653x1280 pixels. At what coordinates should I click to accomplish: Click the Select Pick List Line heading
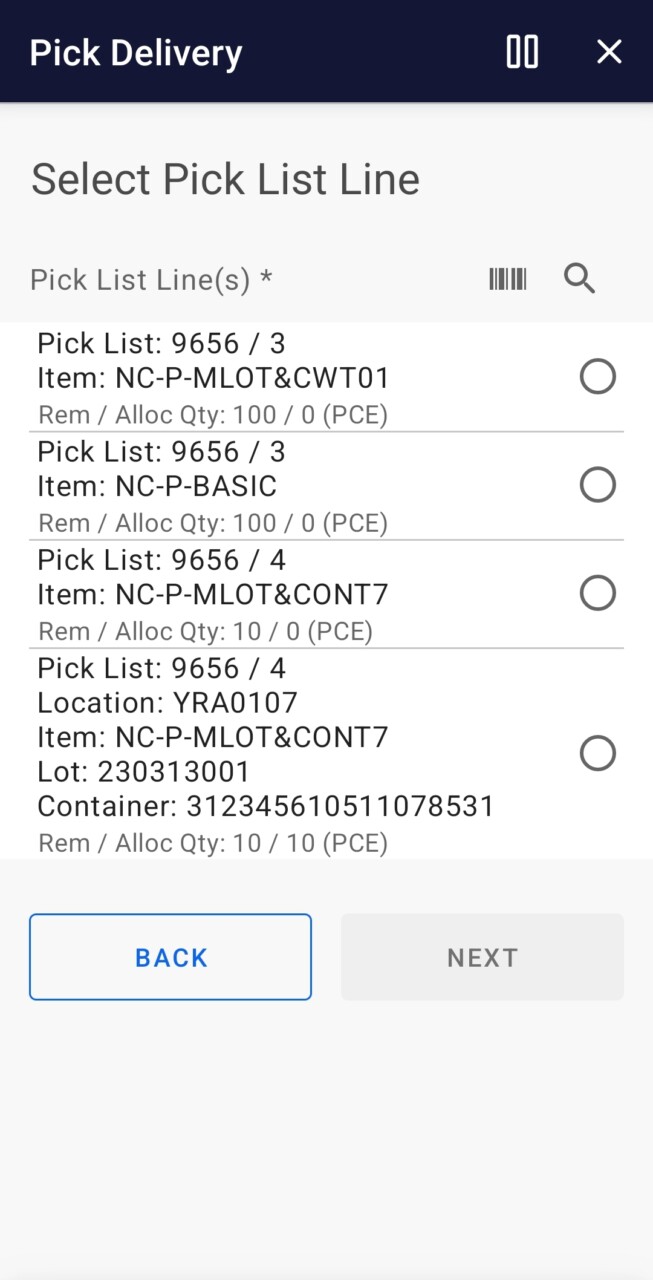(226, 180)
